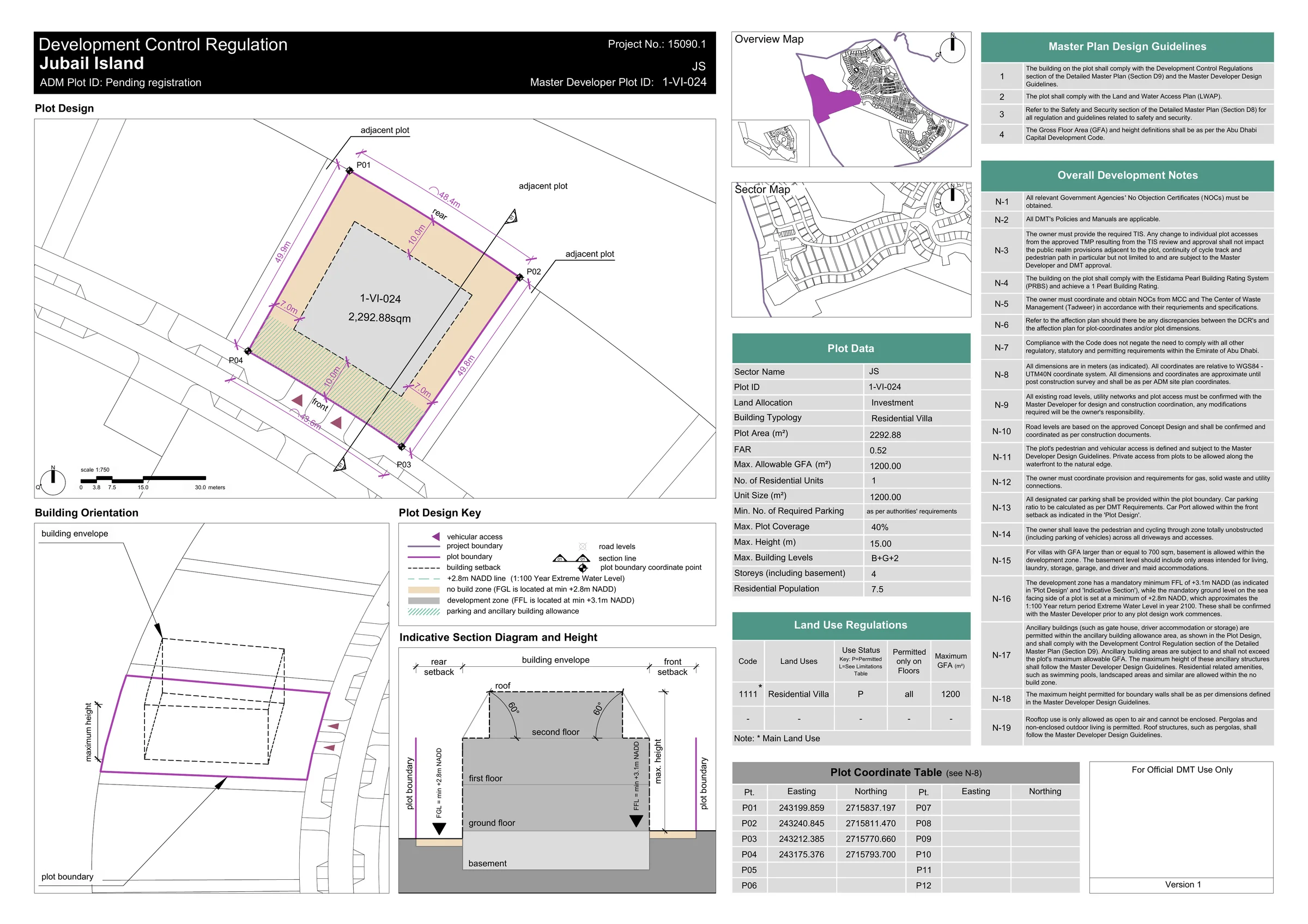This screenshot has width=1308, height=924.
Task: Click the '49.8m' side dimension label
Action: click(465, 366)
